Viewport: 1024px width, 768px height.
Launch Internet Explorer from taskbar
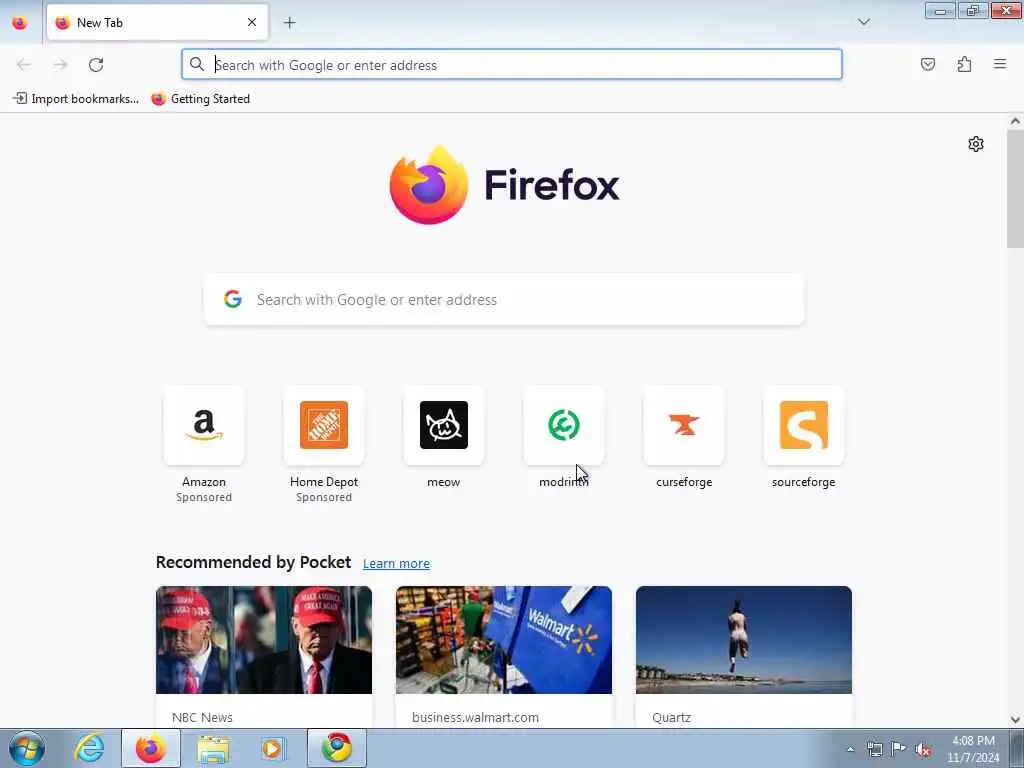click(89, 748)
